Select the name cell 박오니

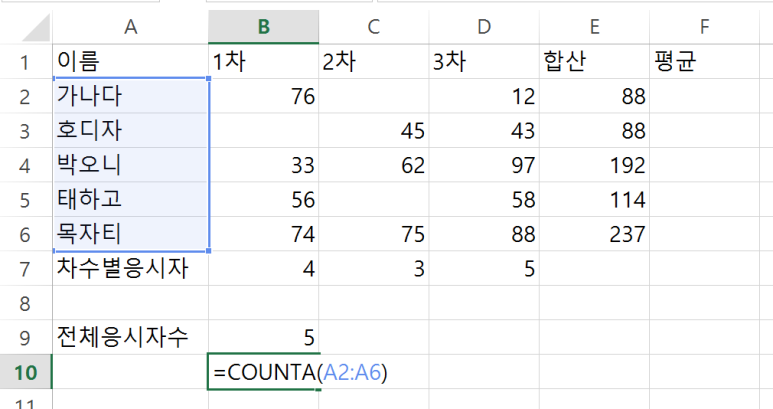(x=130, y=165)
